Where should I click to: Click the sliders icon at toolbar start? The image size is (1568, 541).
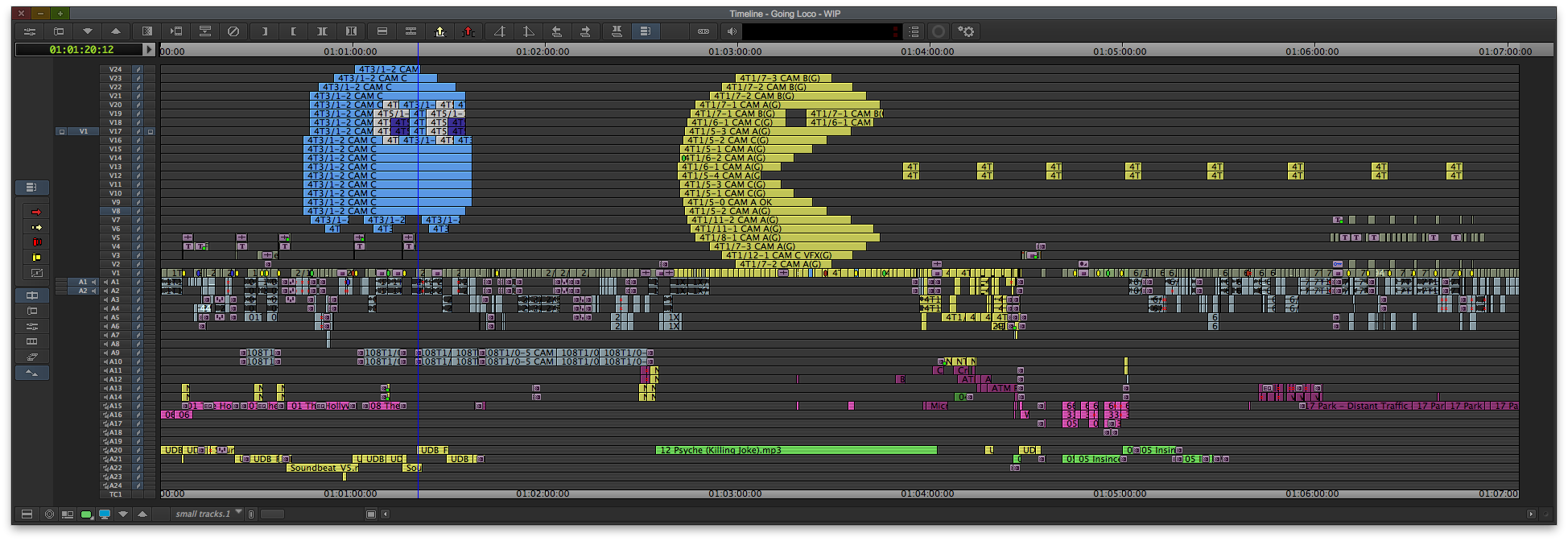(x=30, y=31)
